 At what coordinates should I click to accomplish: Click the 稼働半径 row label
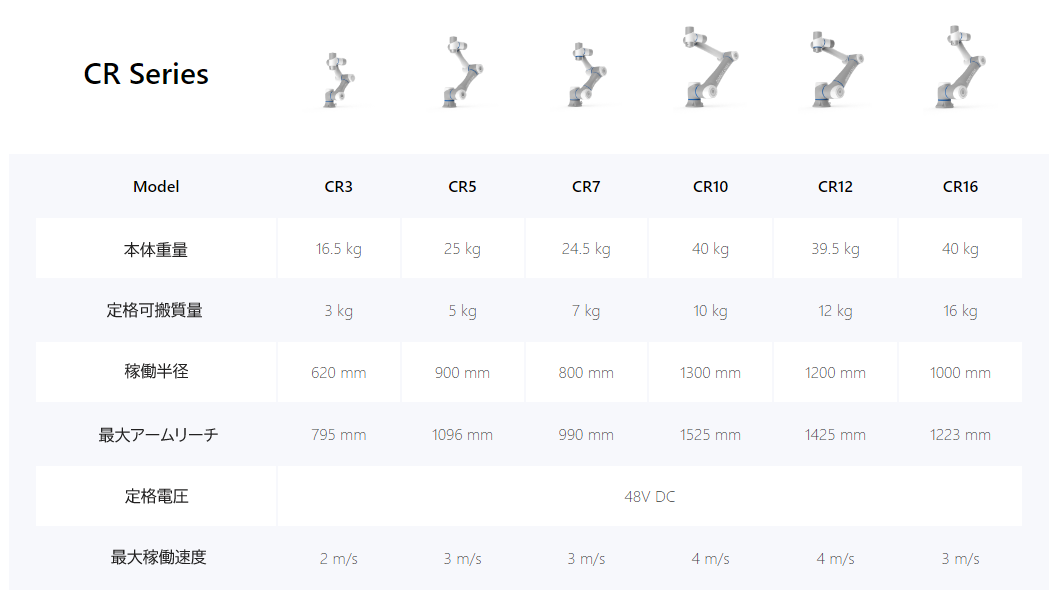point(156,372)
